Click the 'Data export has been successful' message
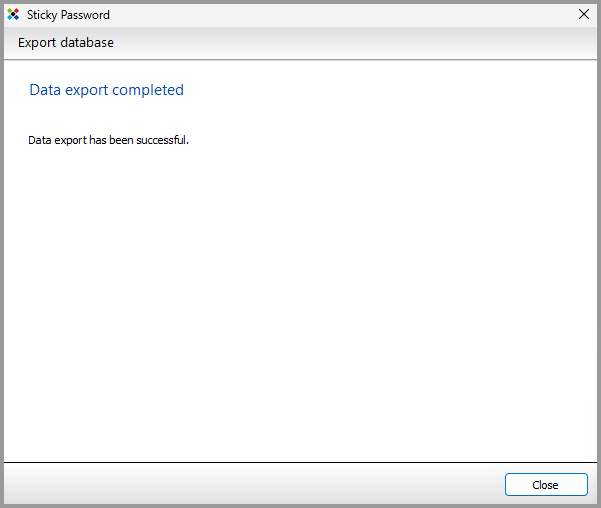 point(108,140)
